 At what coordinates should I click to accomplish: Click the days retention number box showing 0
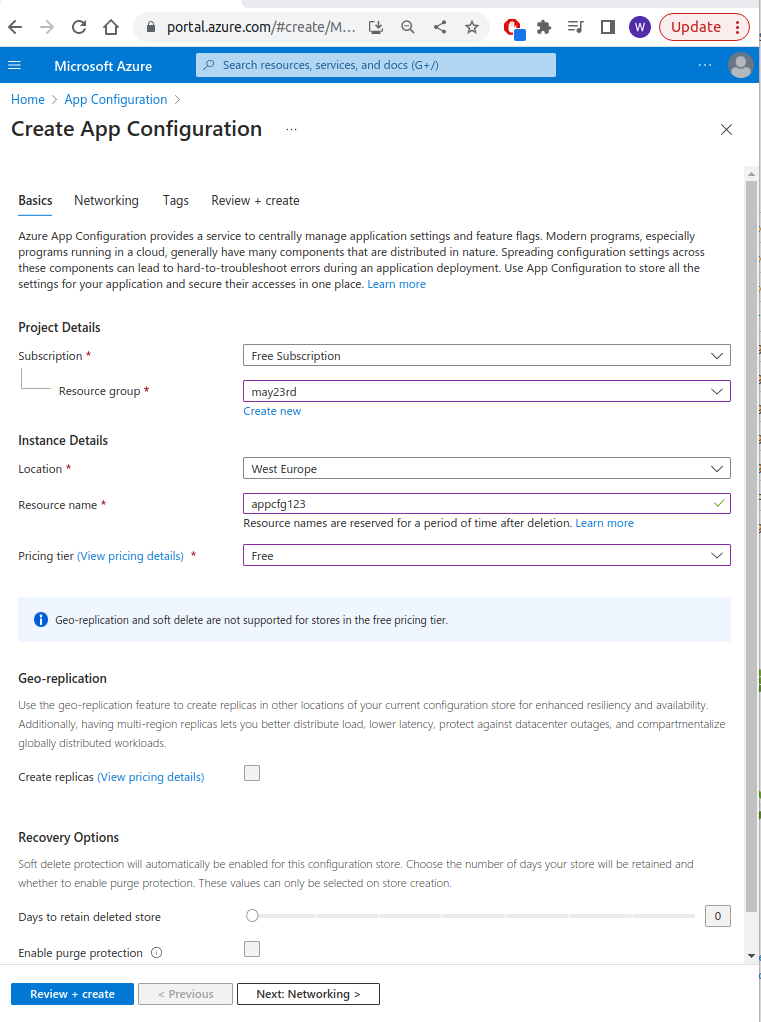717,916
